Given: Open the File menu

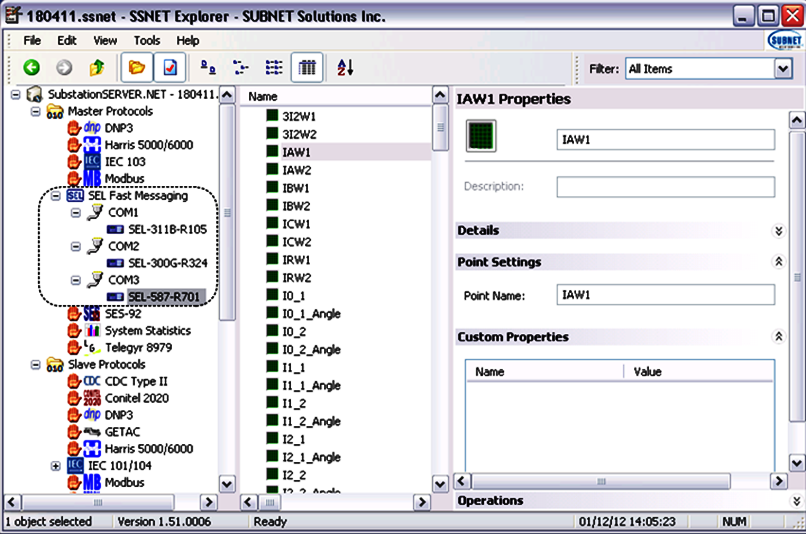Looking at the screenshot, I should point(32,41).
